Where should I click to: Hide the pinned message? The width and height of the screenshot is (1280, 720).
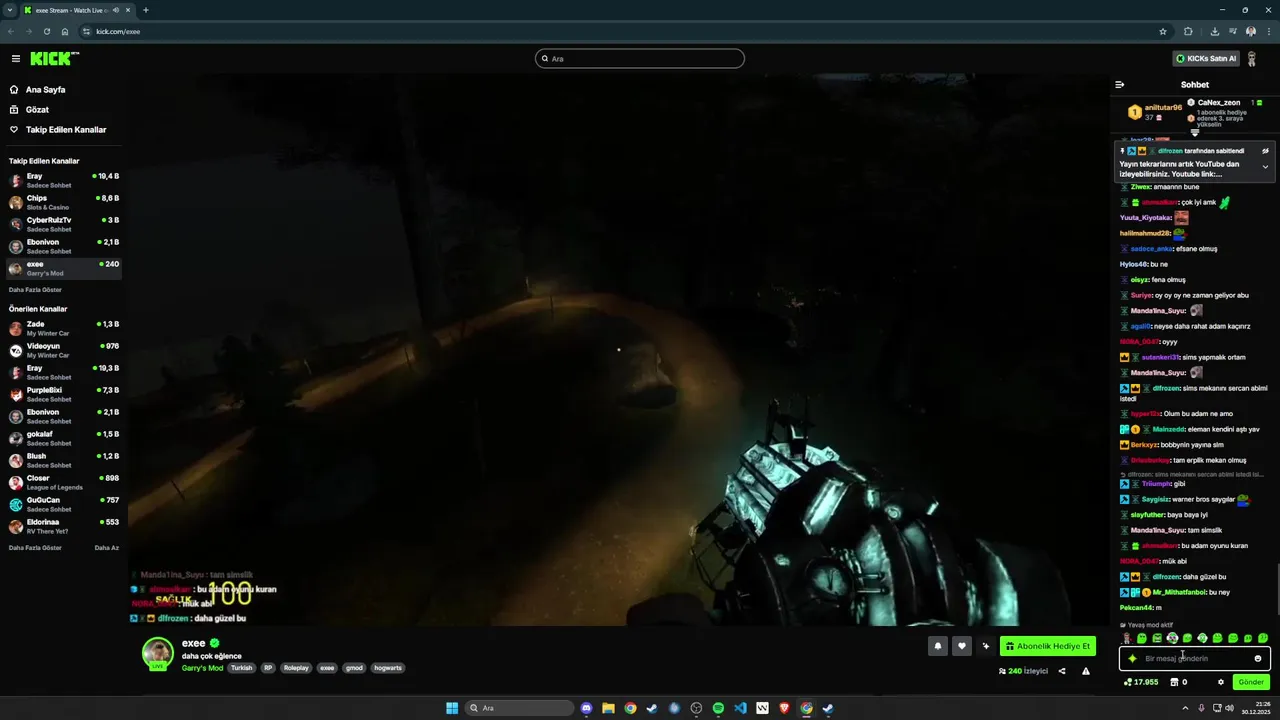tap(1265, 151)
